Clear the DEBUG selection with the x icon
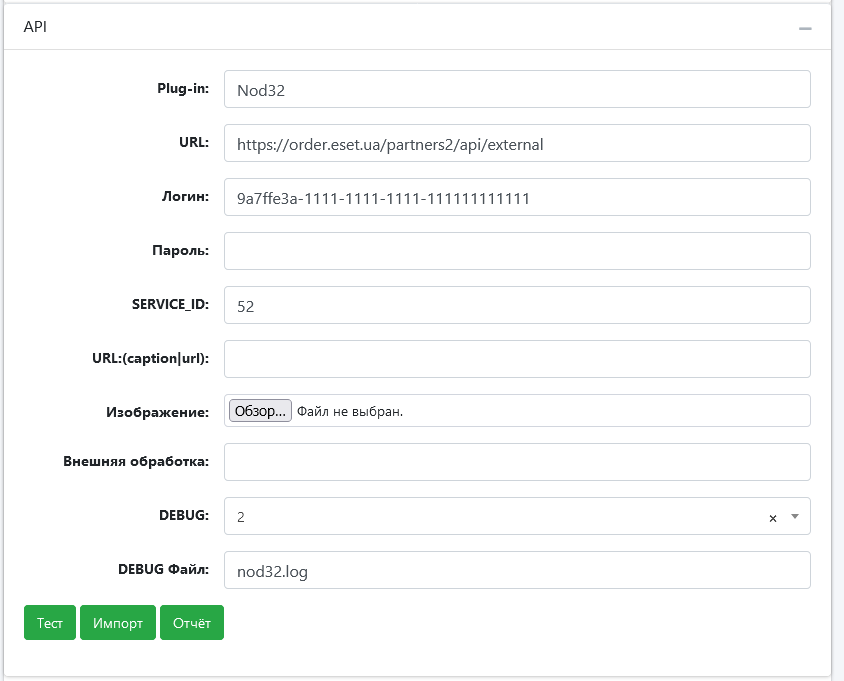 point(772,518)
